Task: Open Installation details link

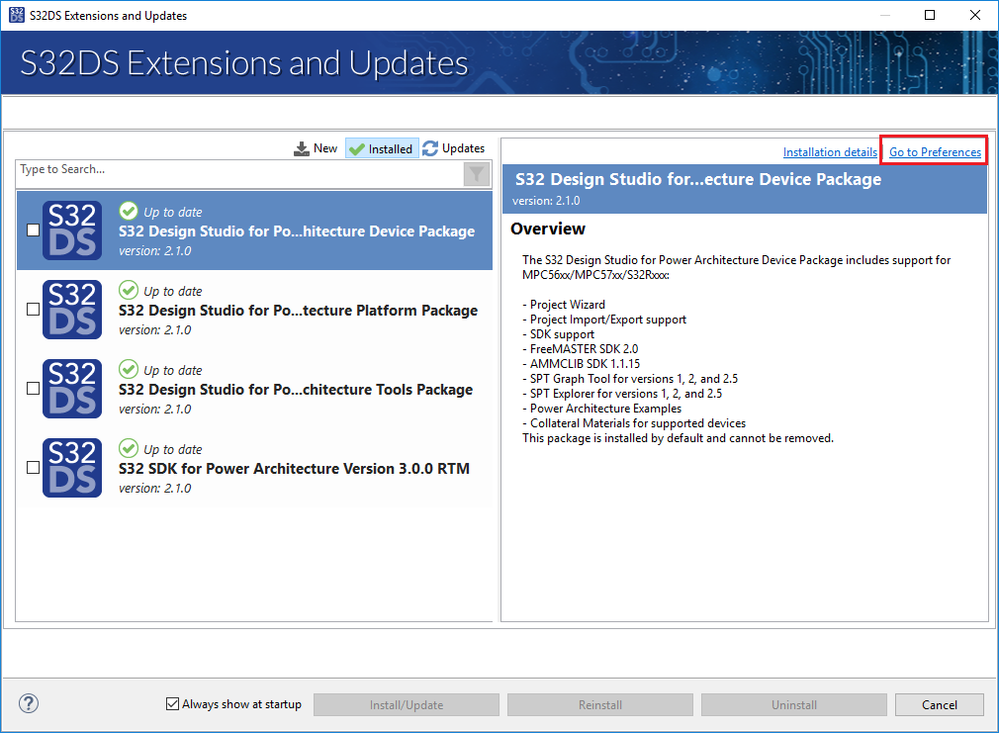Action: click(830, 152)
